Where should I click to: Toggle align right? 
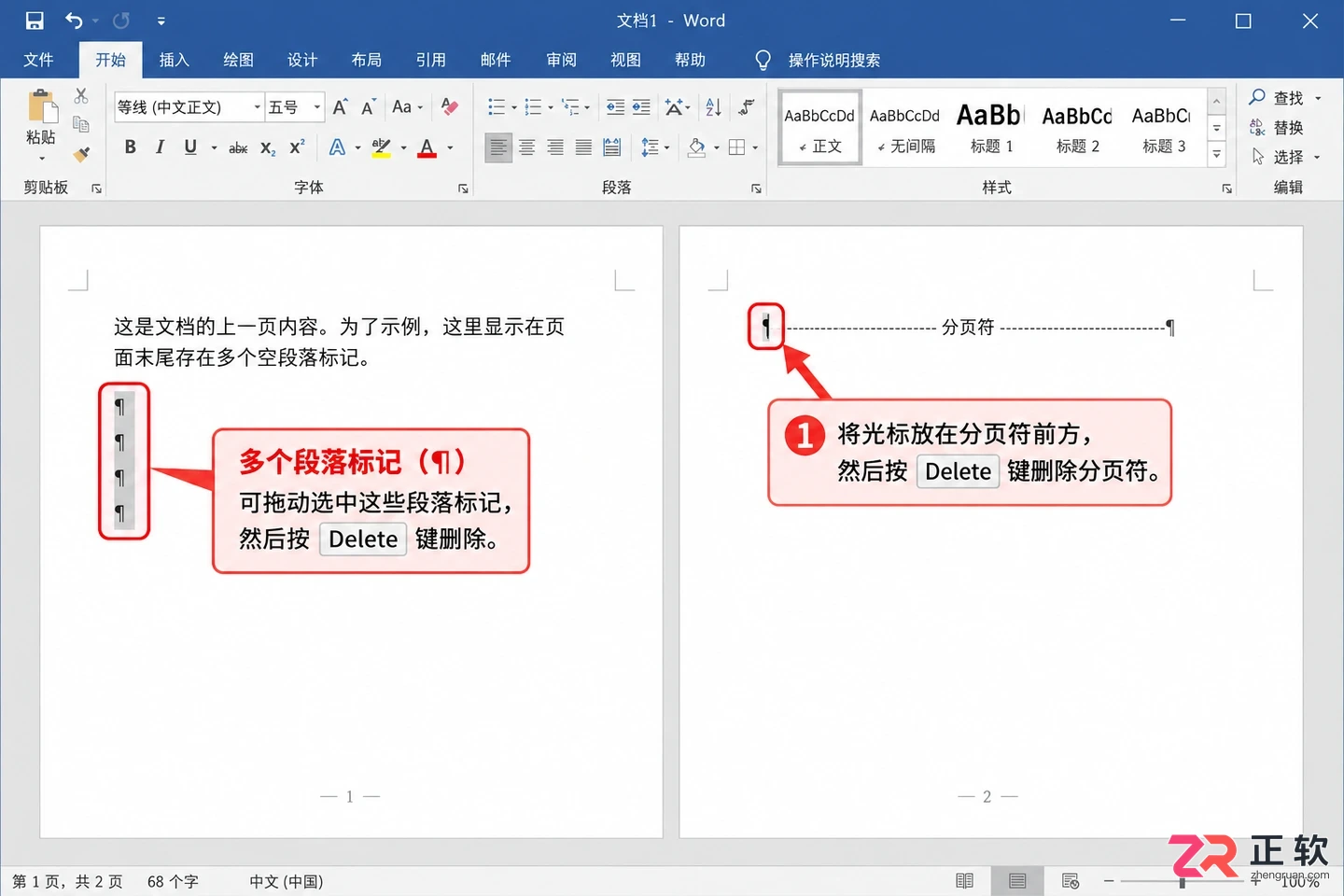coord(555,147)
